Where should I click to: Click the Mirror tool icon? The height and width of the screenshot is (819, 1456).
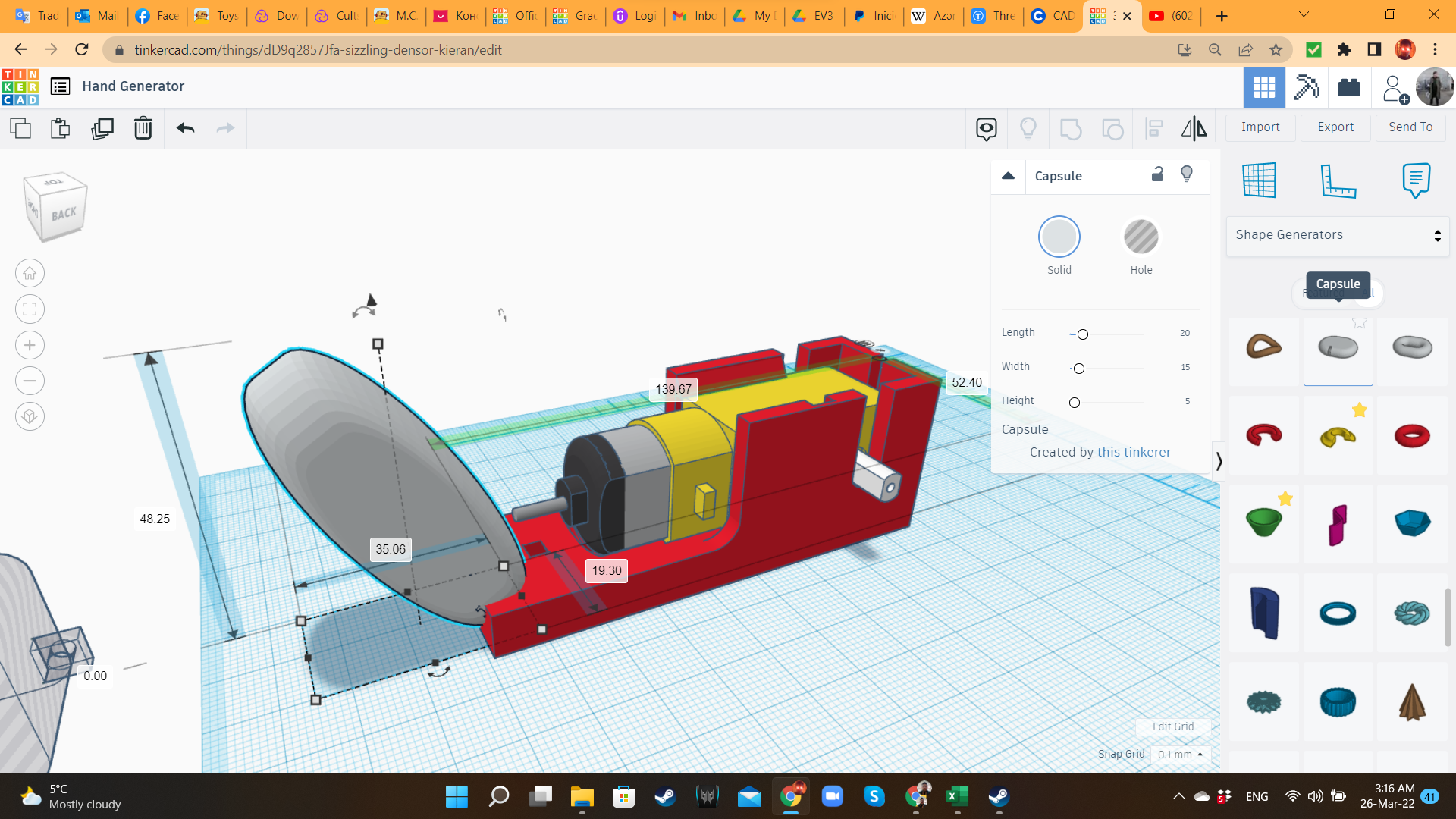coord(1193,128)
